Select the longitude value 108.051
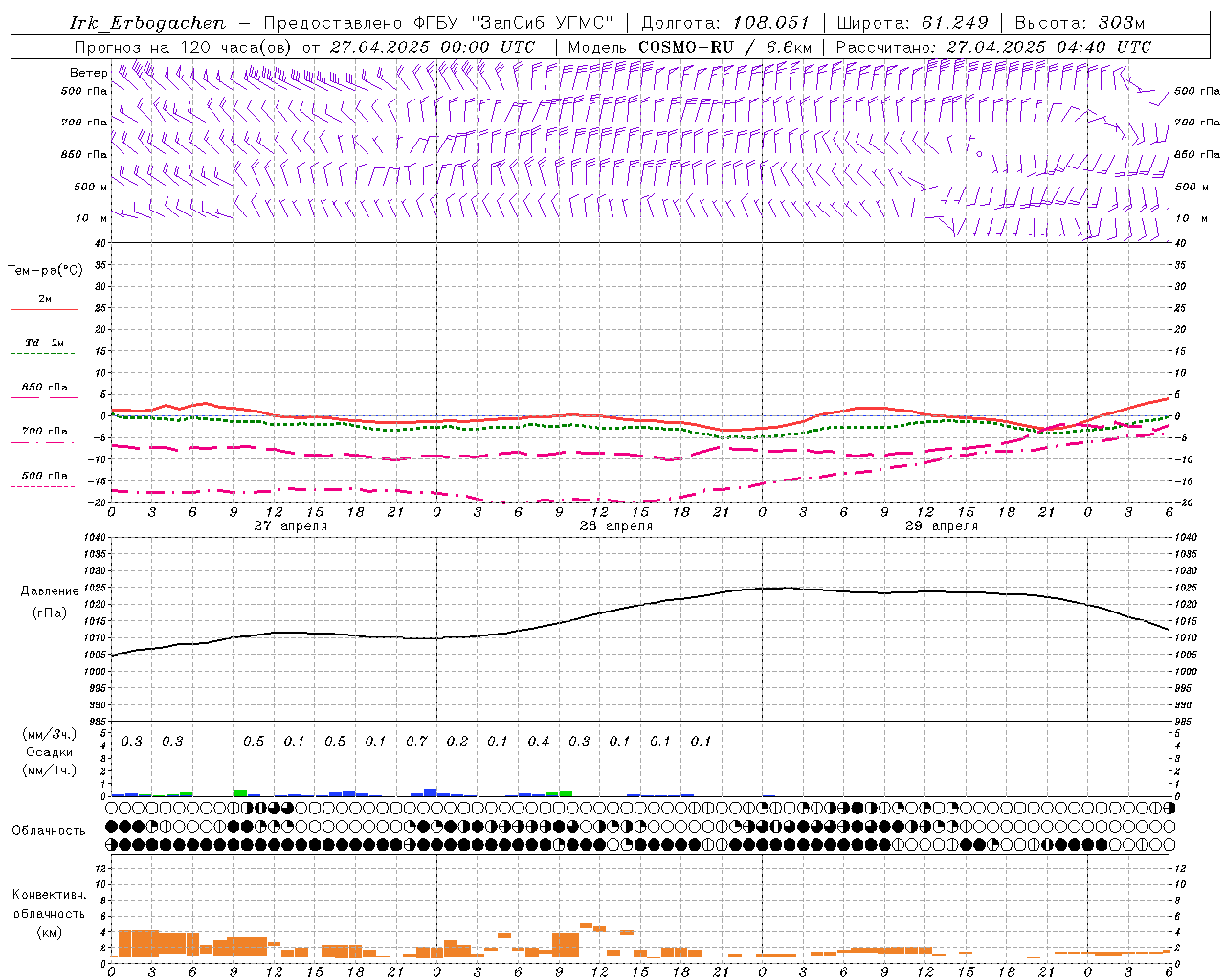This screenshot has width=1225, height=980. coord(770,23)
